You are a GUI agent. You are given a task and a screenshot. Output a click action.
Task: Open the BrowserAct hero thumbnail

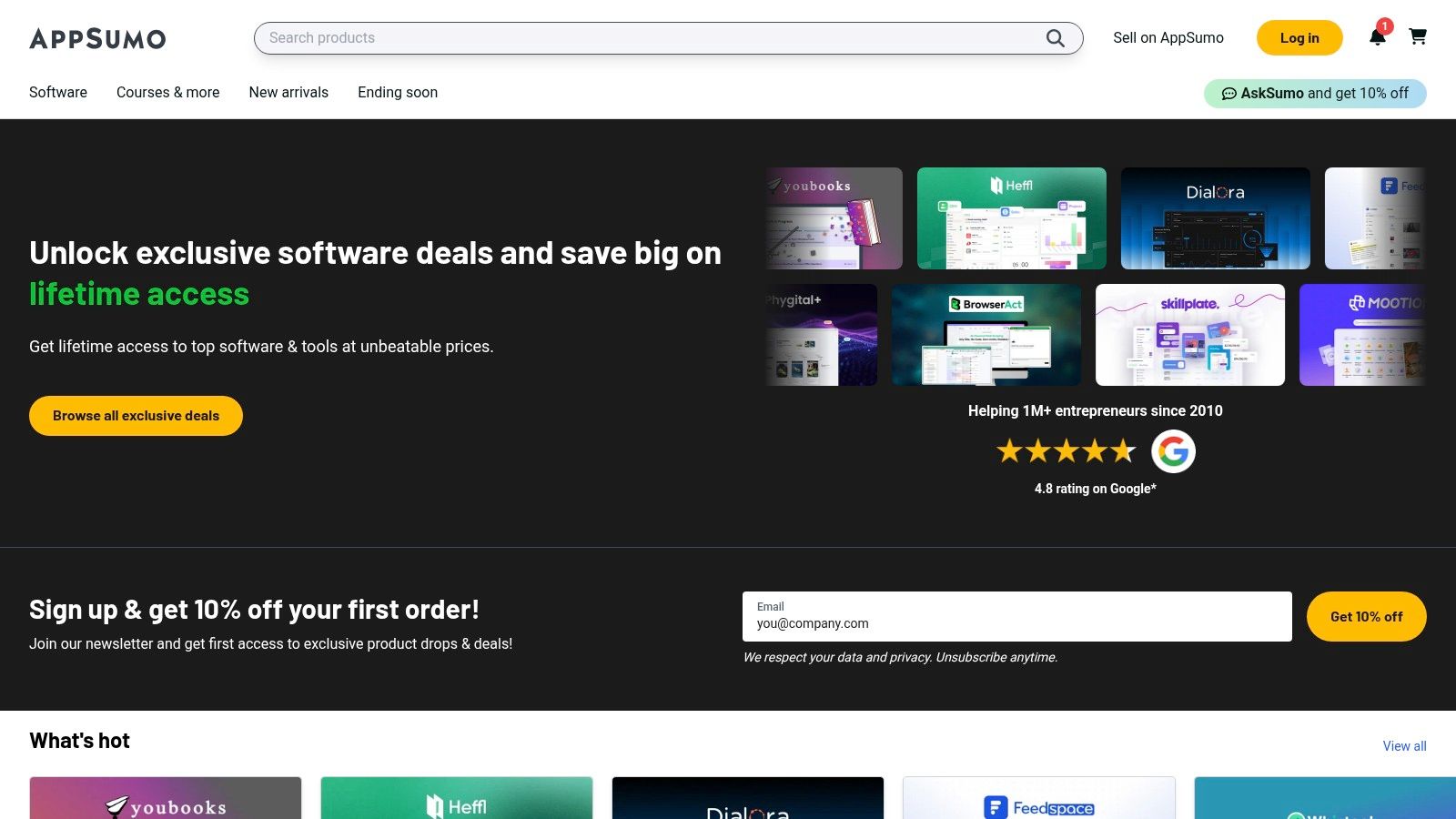pos(986,335)
